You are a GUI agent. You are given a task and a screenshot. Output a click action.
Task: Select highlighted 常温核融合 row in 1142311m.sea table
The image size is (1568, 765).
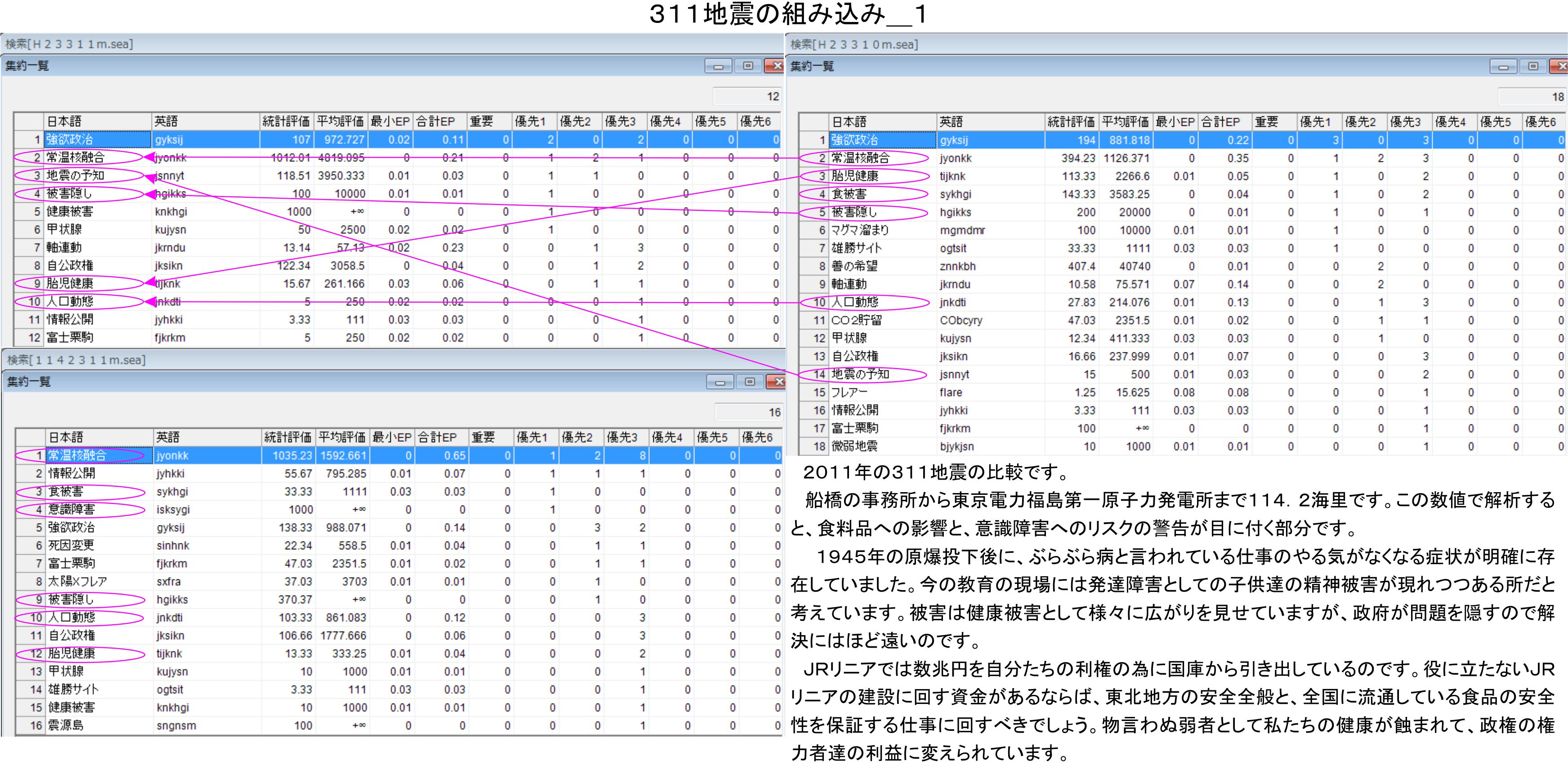click(x=77, y=455)
